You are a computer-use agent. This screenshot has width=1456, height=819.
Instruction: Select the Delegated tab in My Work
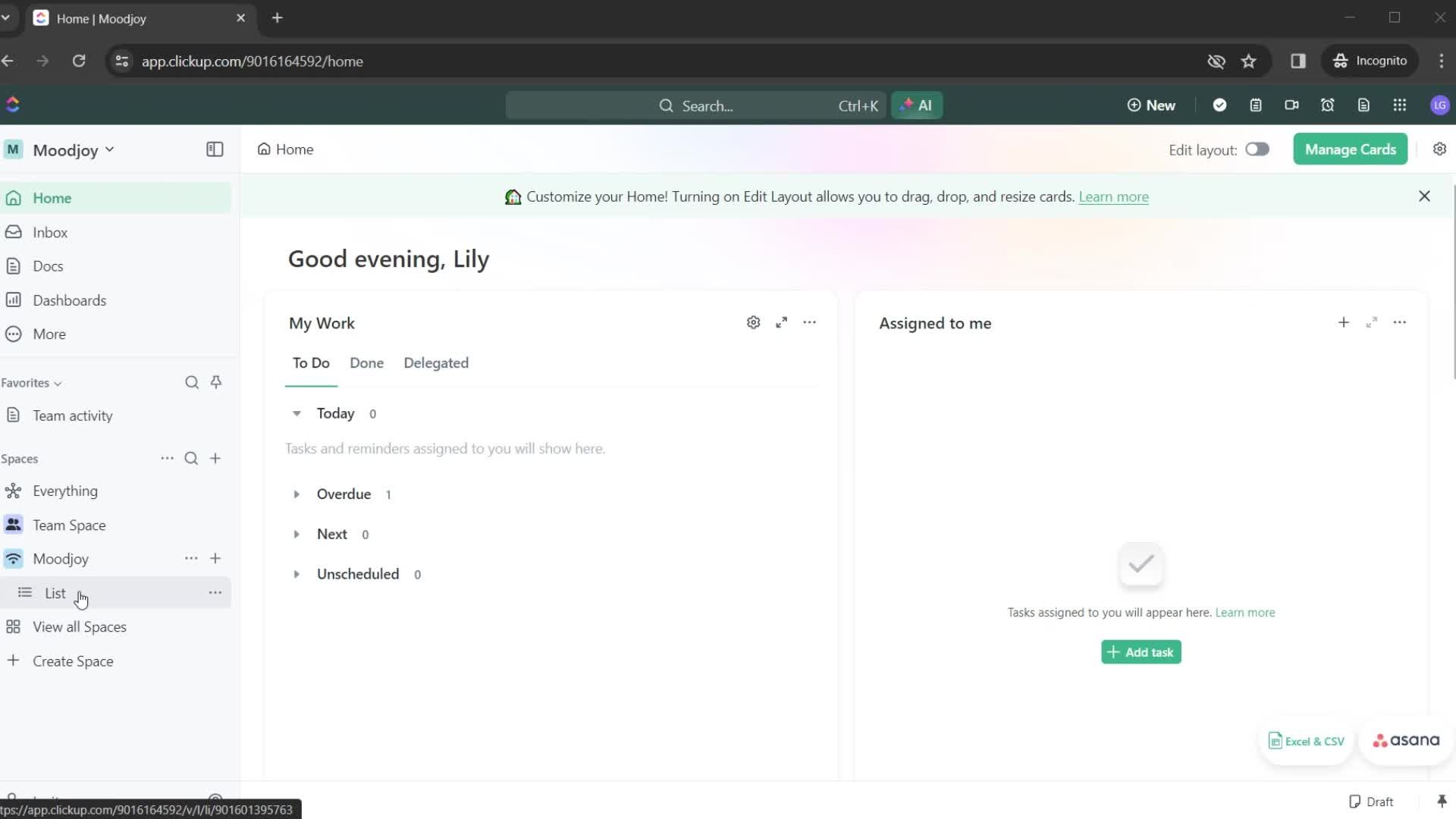point(436,362)
